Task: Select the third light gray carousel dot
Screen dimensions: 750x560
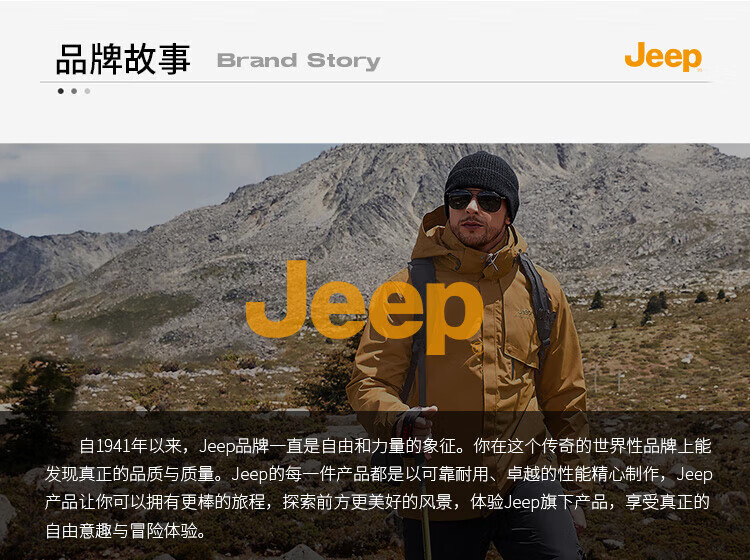Action: 87,91
